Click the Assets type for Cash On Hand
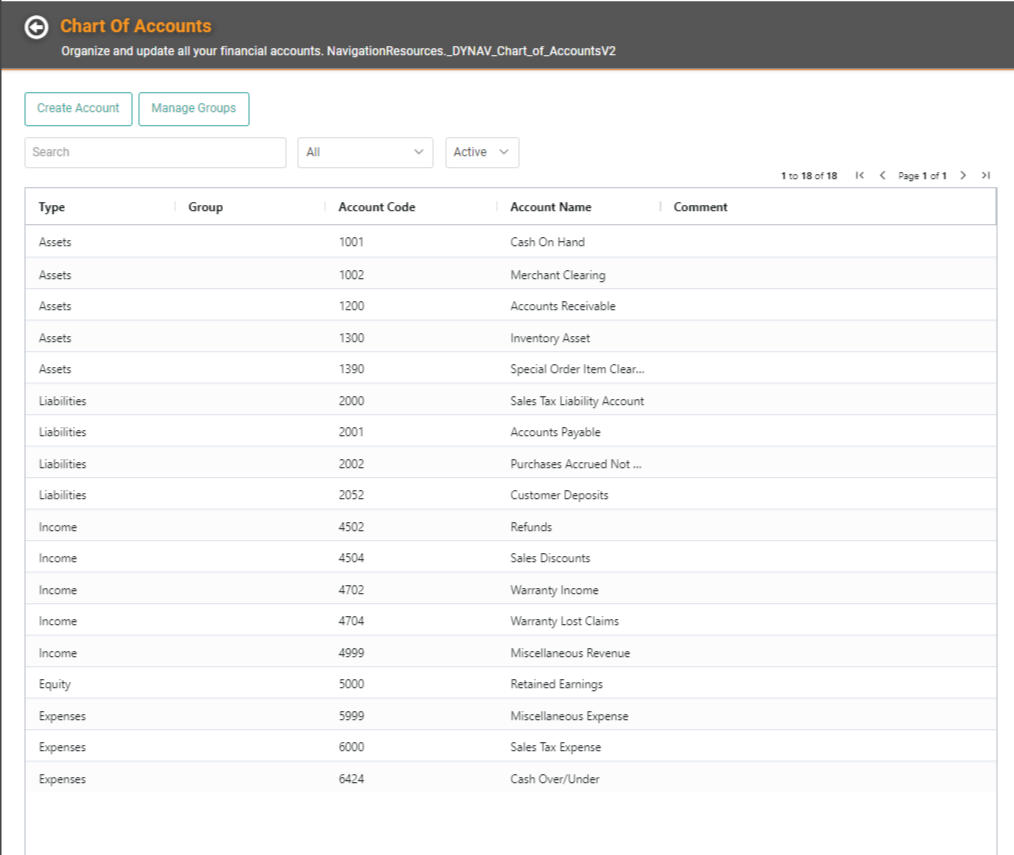The width and height of the screenshot is (1014, 855). [x=55, y=242]
